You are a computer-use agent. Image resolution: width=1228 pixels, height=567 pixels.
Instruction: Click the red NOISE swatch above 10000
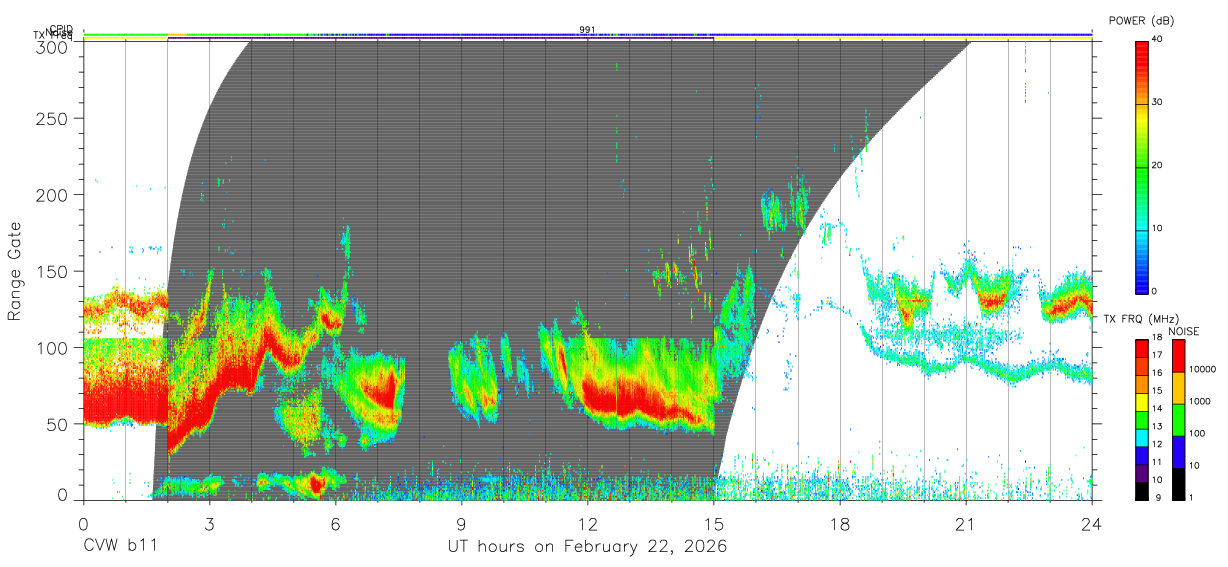1179,356
